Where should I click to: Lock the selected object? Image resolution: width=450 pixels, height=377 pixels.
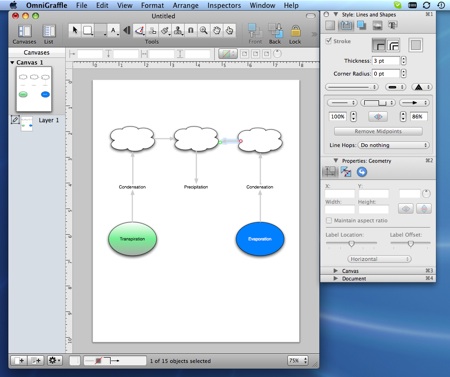pos(295,34)
